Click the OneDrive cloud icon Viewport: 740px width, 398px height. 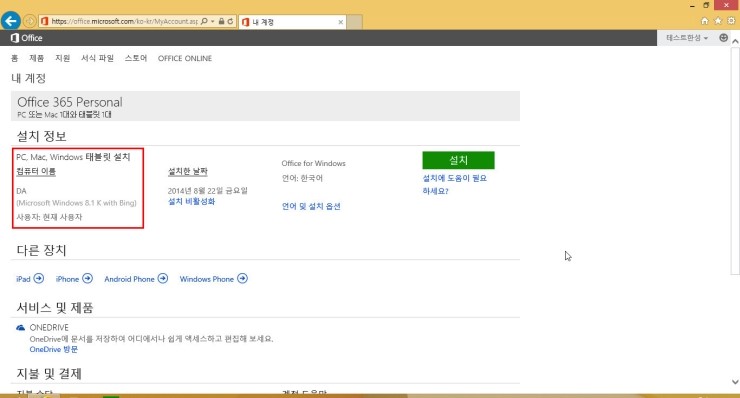click(20, 328)
